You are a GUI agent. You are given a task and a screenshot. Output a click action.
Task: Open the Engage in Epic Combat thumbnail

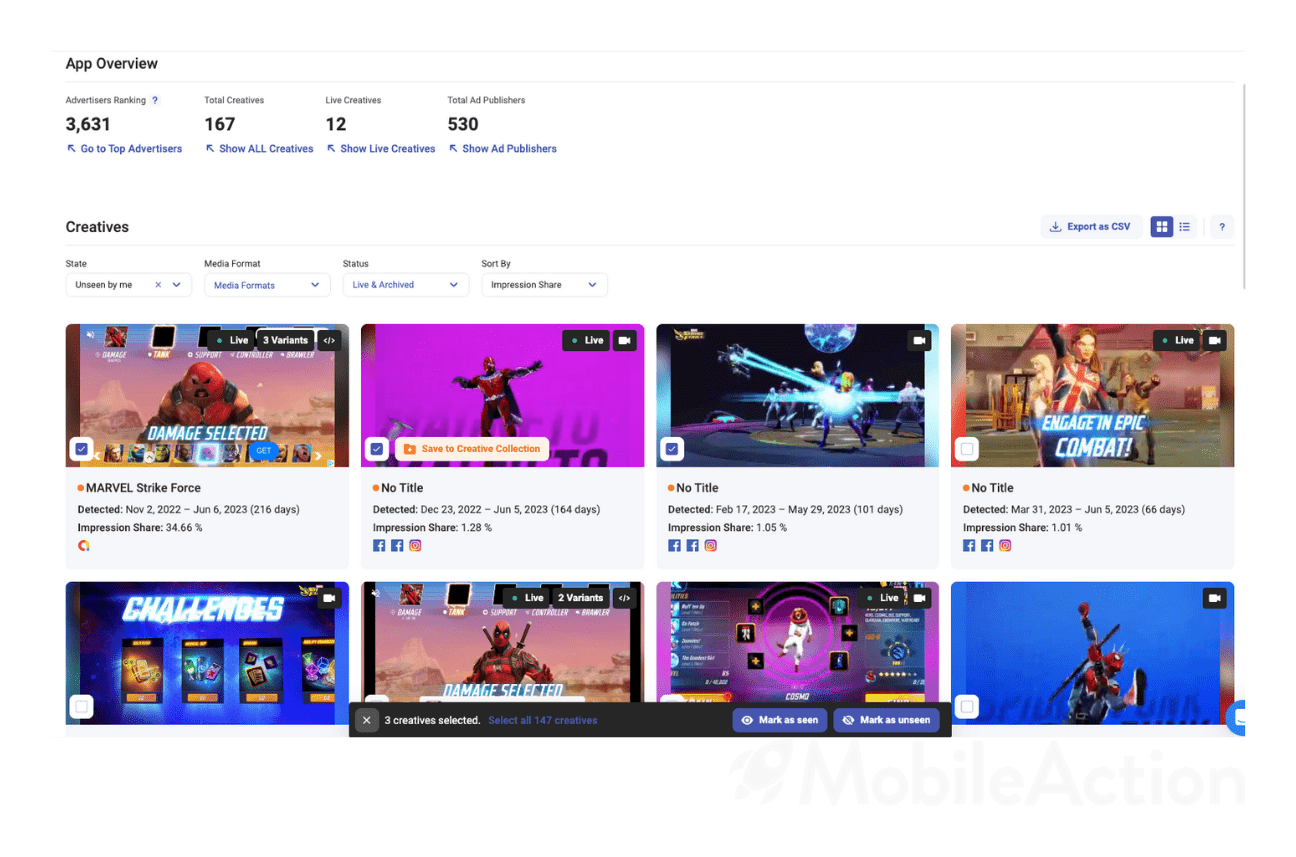(x=1092, y=395)
